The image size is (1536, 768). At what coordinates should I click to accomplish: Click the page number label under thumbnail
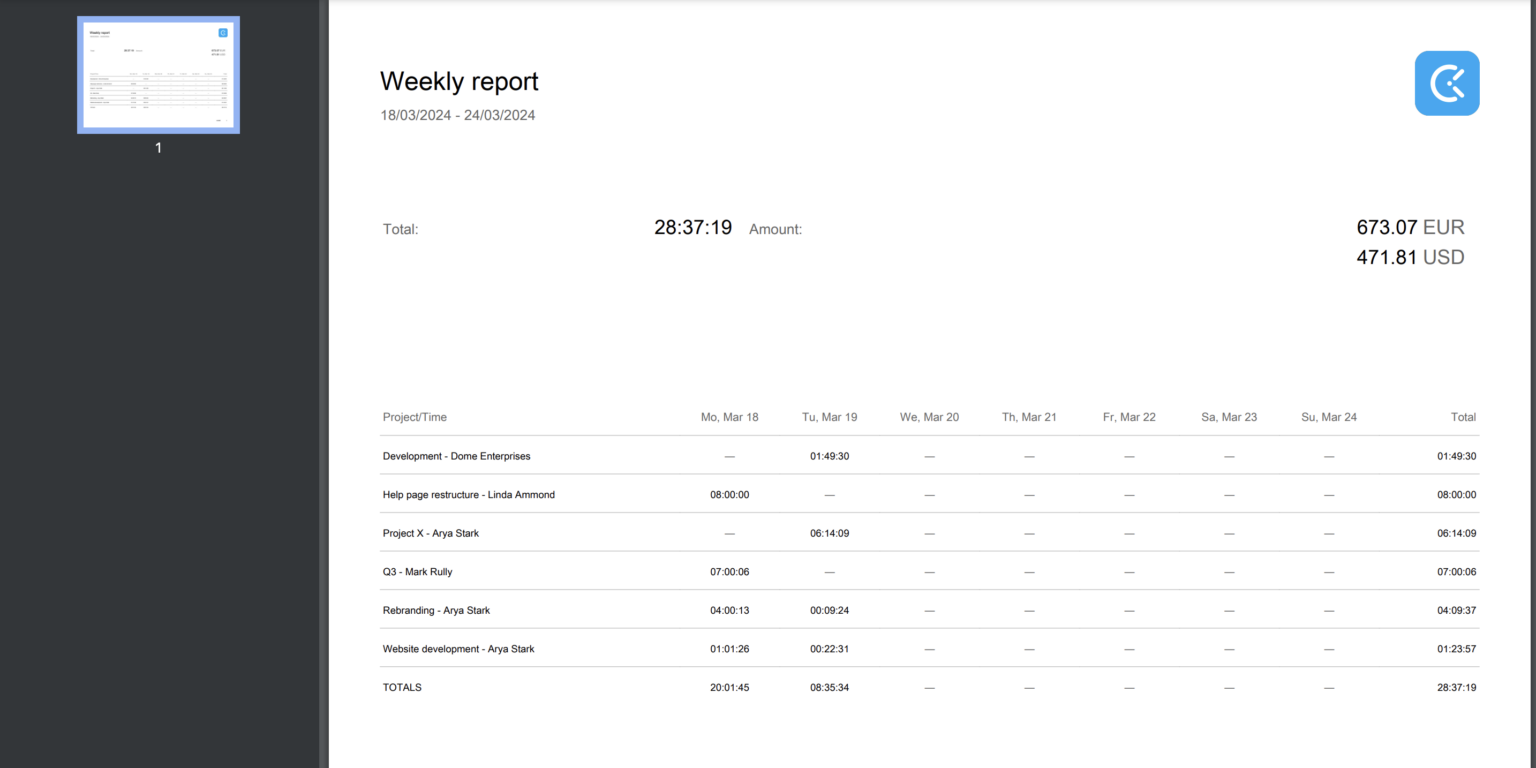[x=158, y=148]
